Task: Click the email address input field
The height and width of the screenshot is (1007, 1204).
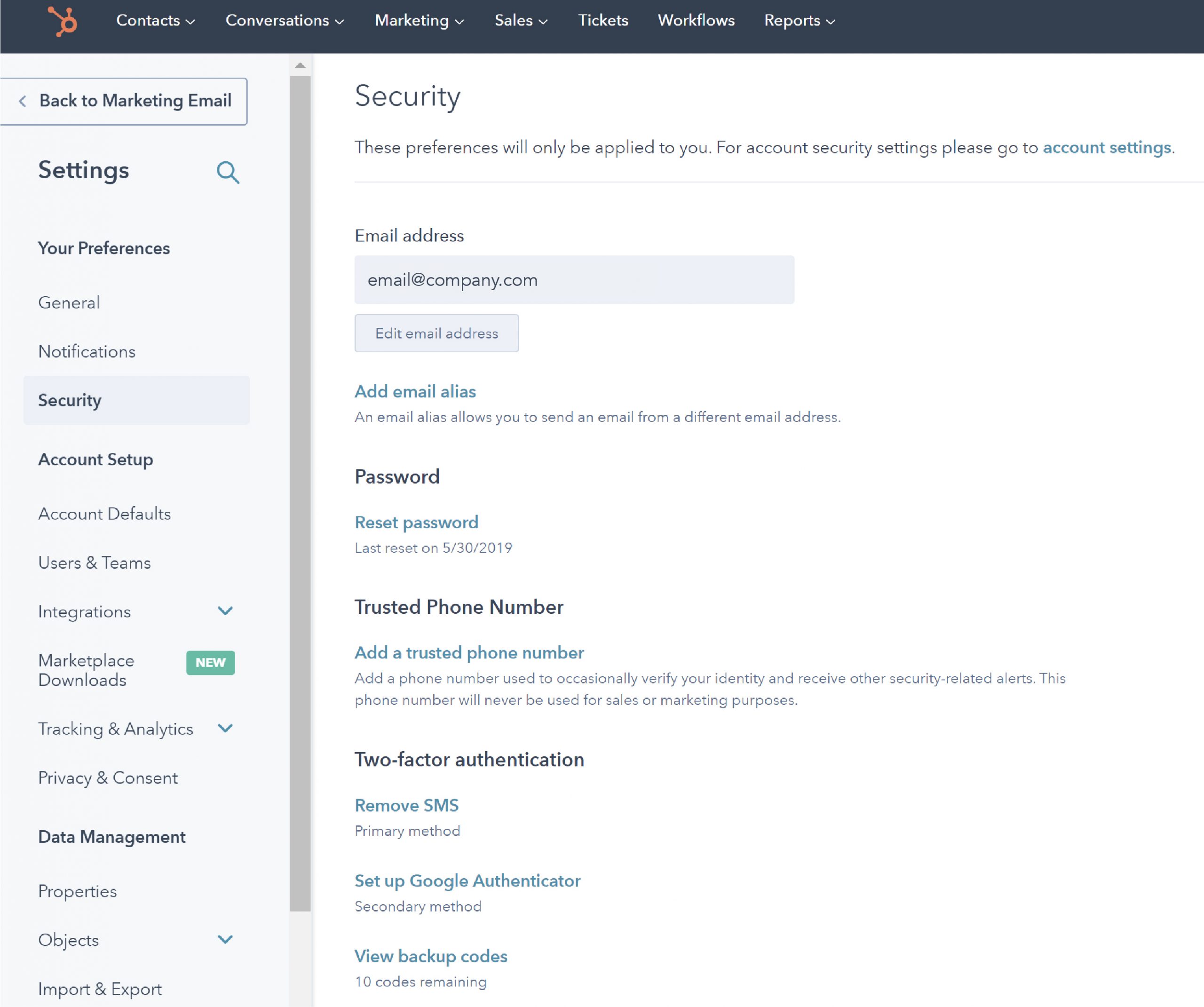Action: pyautogui.click(x=574, y=280)
